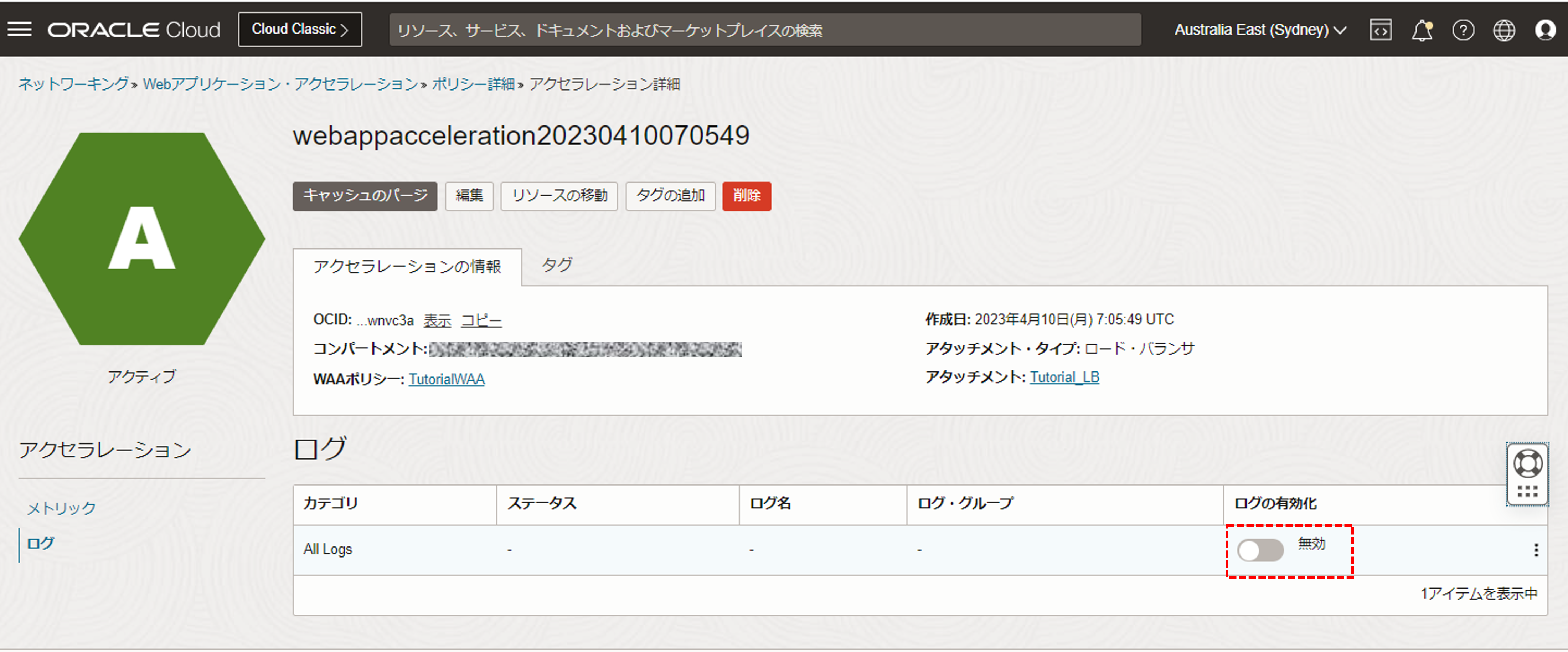The height and width of the screenshot is (652, 1568).
Task: Click the コピー link next to OCID
Action: coord(481,320)
